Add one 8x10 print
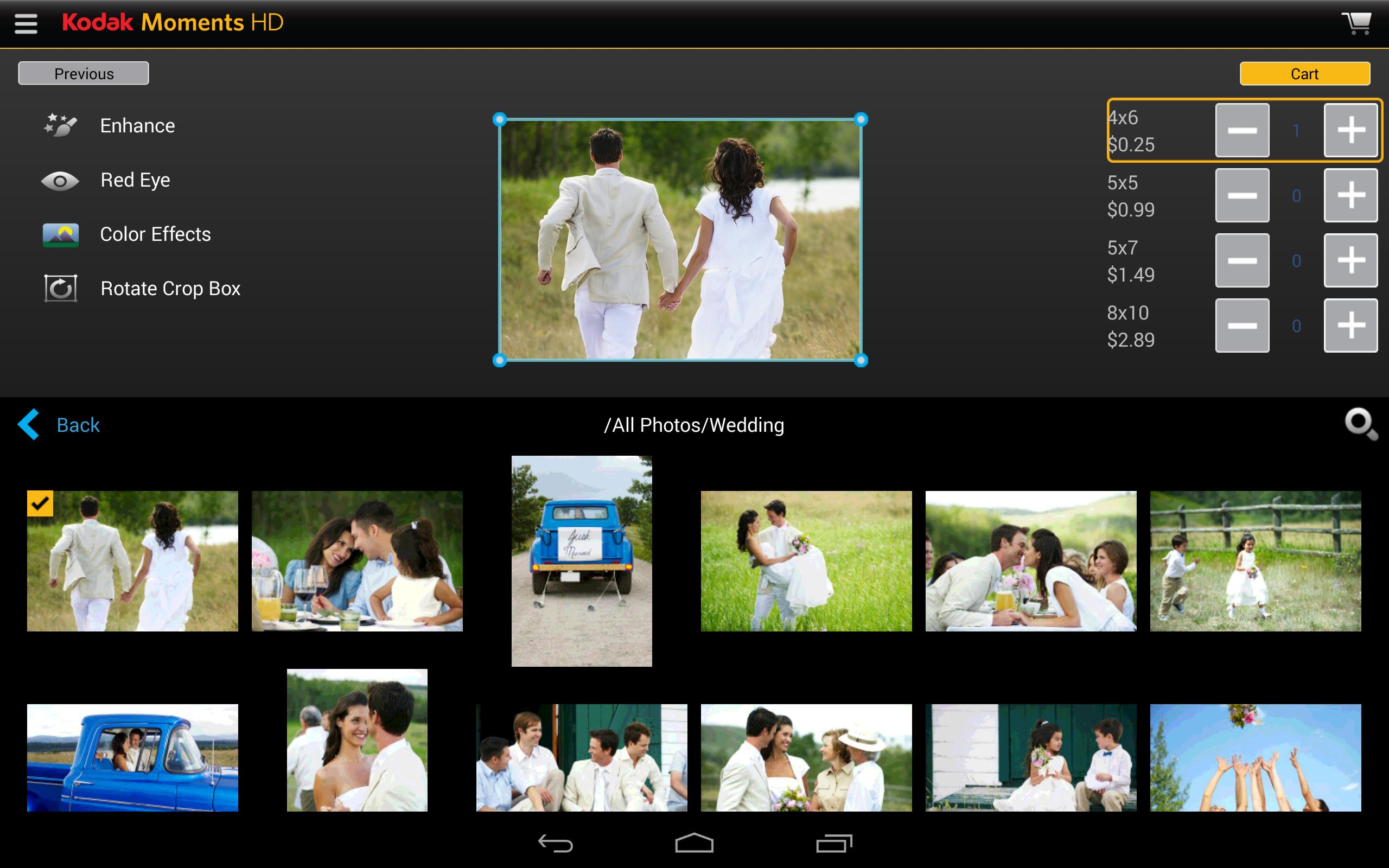 coord(1350,325)
